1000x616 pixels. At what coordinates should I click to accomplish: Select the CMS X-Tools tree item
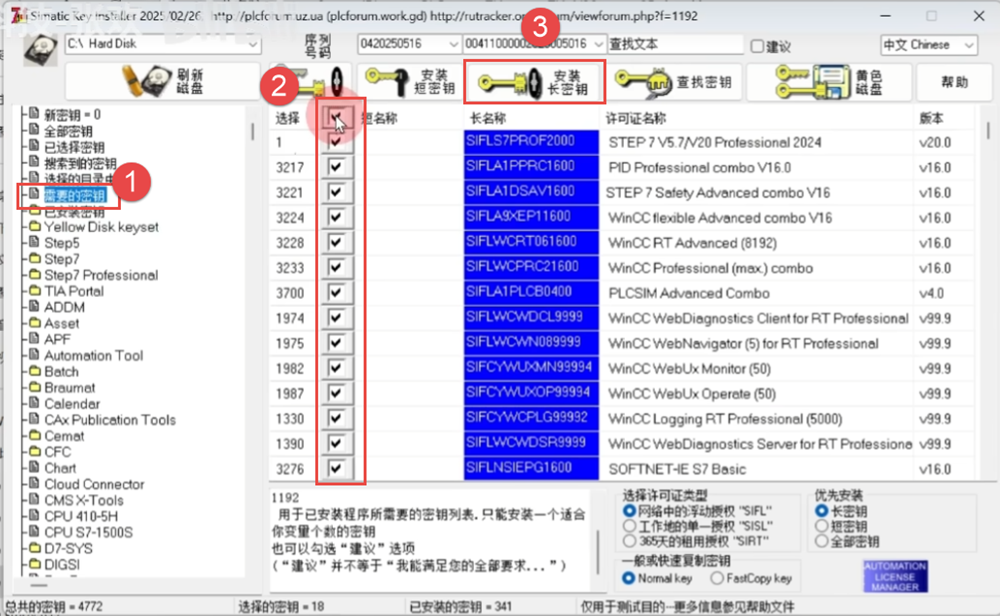tap(84, 500)
